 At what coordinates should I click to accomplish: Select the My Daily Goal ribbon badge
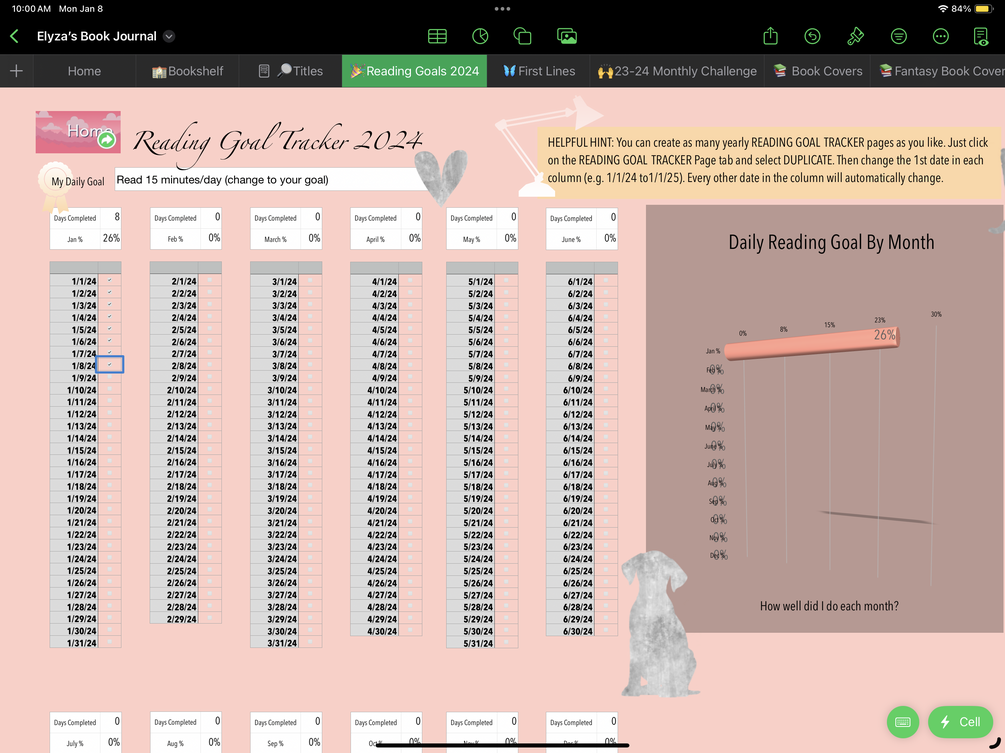point(56,185)
